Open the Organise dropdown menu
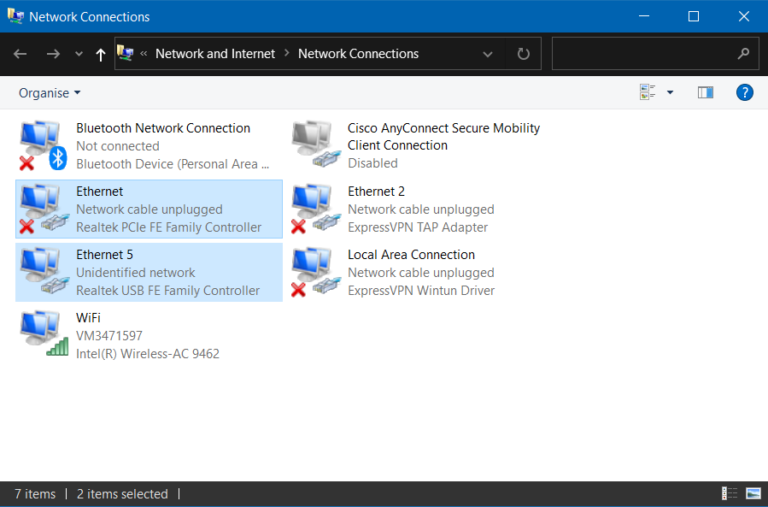Image resolution: width=768 pixels, height=507 pixels. [49, 93]
